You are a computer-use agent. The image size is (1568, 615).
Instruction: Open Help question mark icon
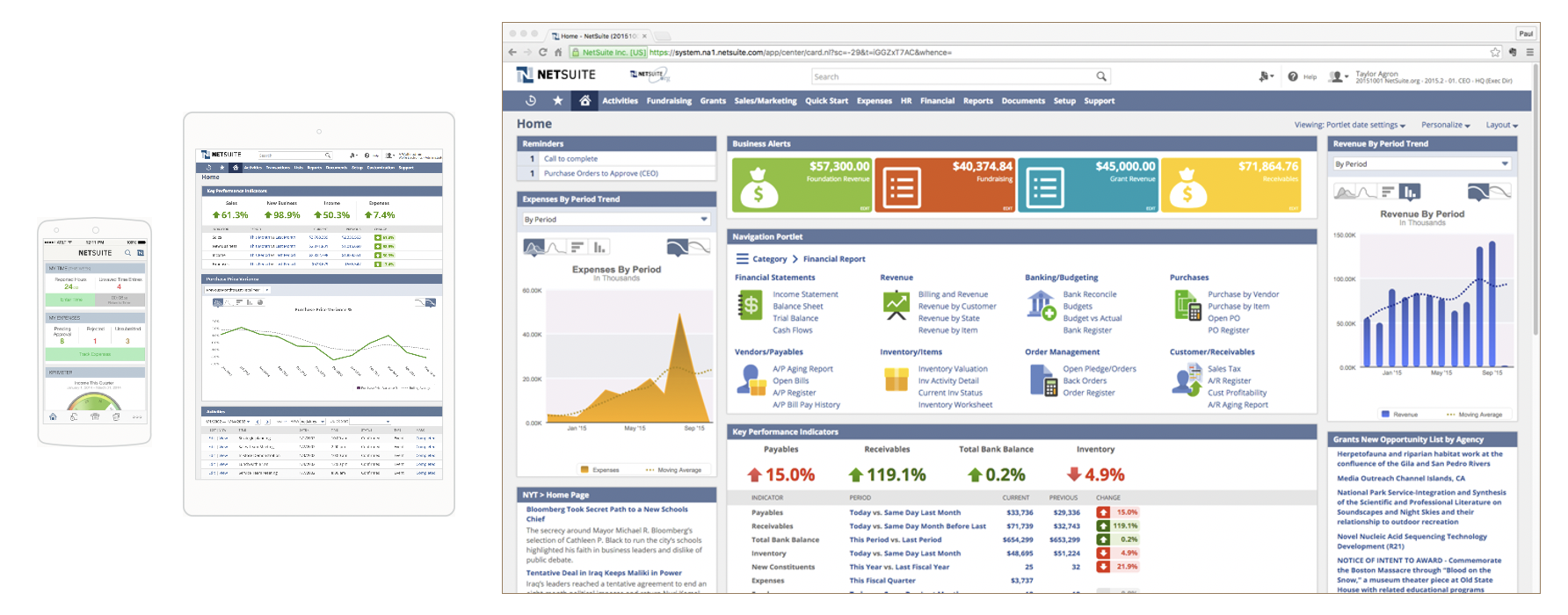tap(1293, 76)
